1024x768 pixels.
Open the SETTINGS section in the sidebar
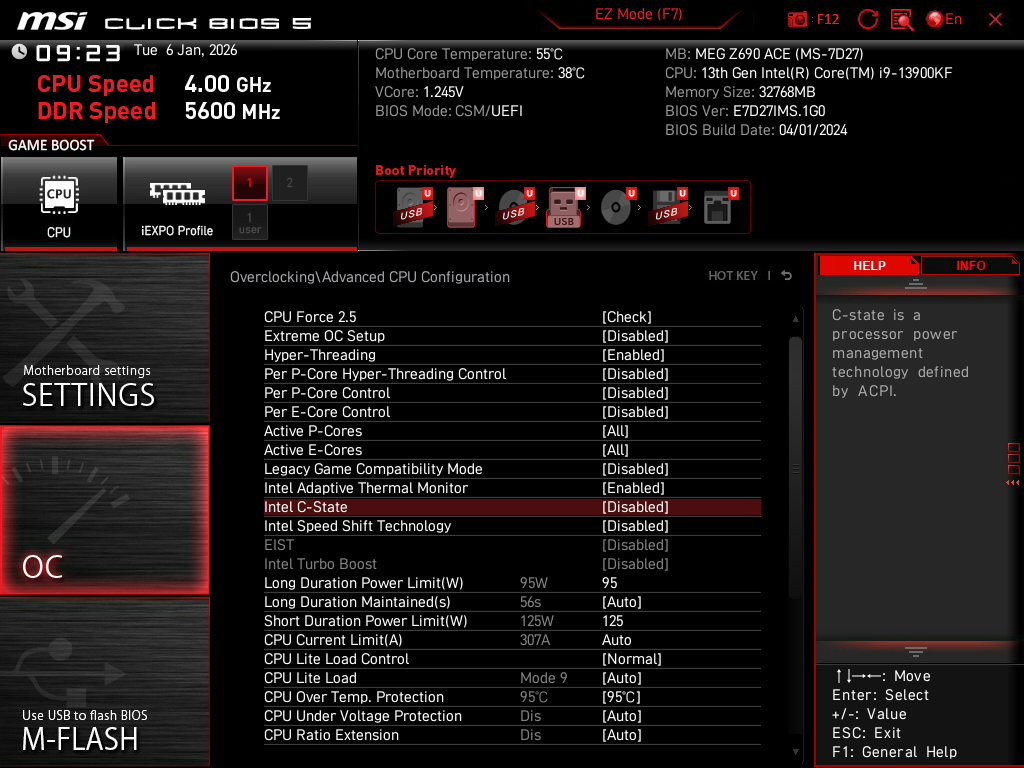pos(104,340)
